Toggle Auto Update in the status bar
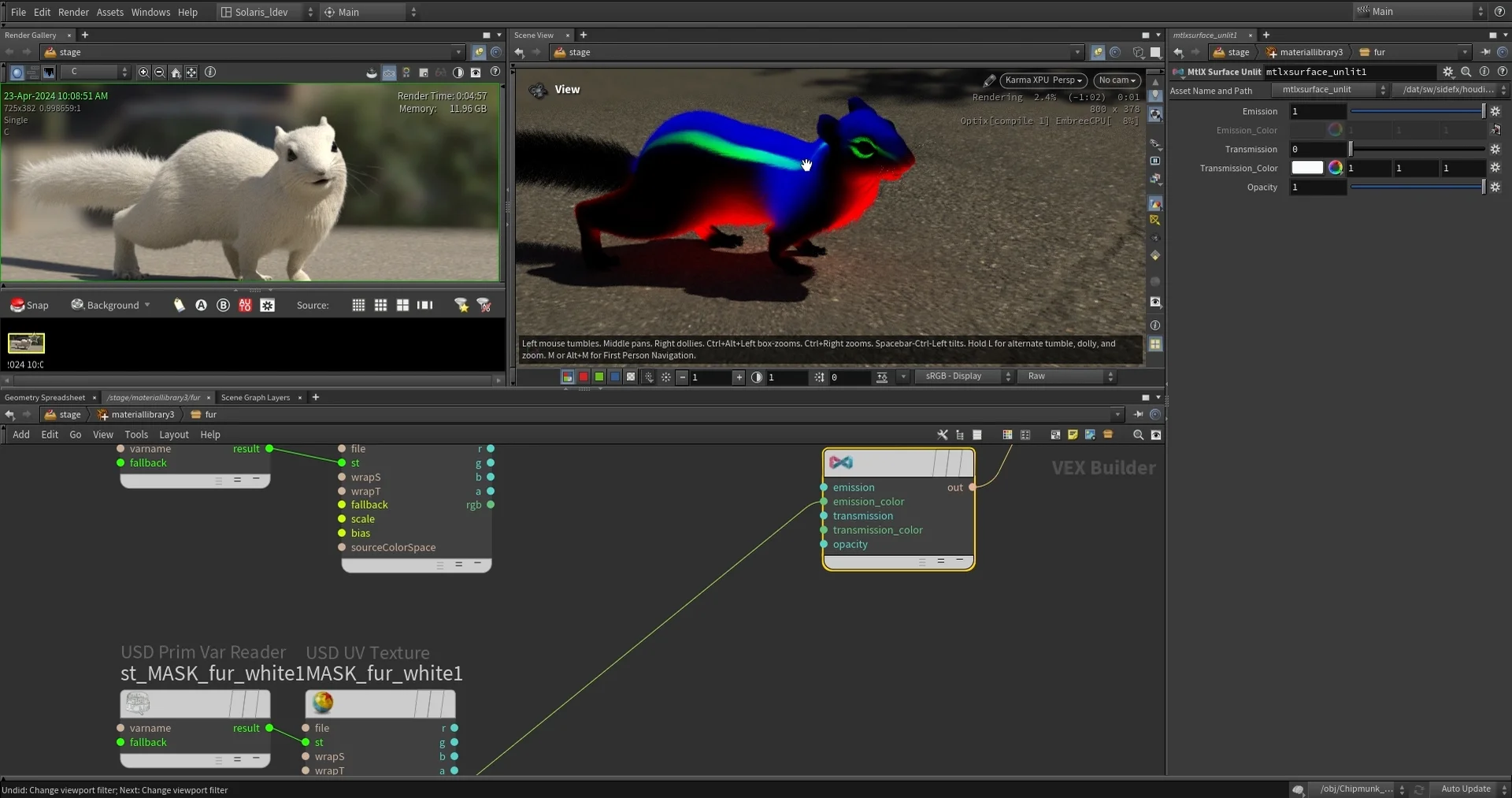 pyautogui.click(x=1466, y=789)
